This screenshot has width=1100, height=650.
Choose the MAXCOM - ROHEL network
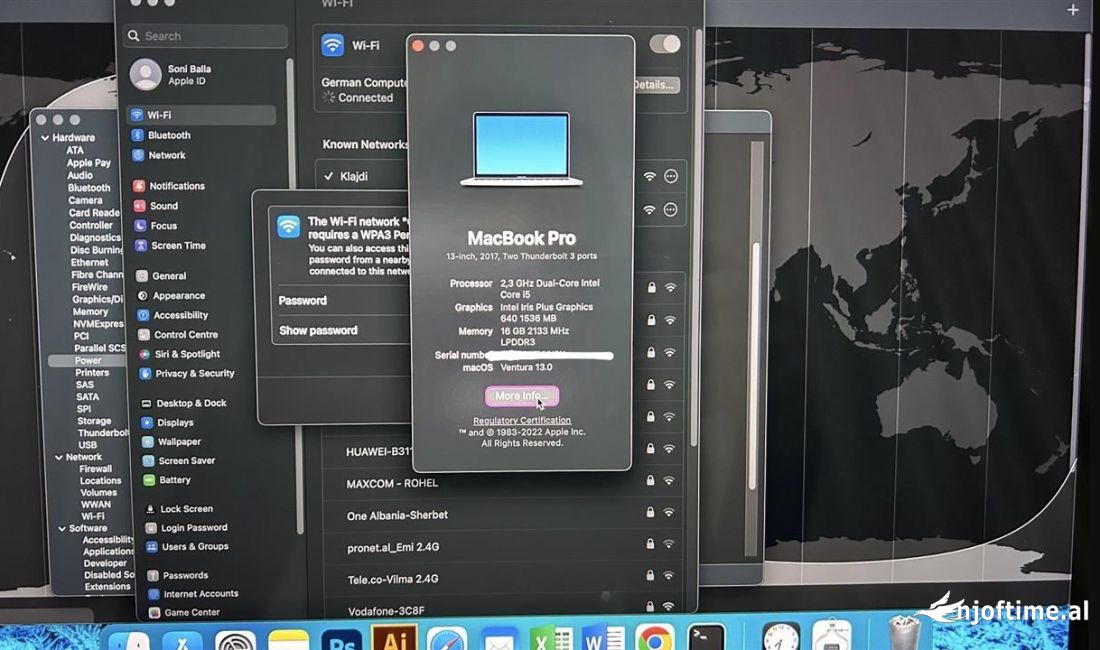point(503,482)
